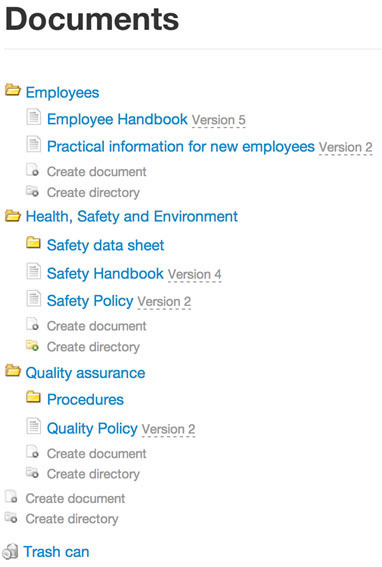Click the document icon next to Safety Policy

[33, 299]
